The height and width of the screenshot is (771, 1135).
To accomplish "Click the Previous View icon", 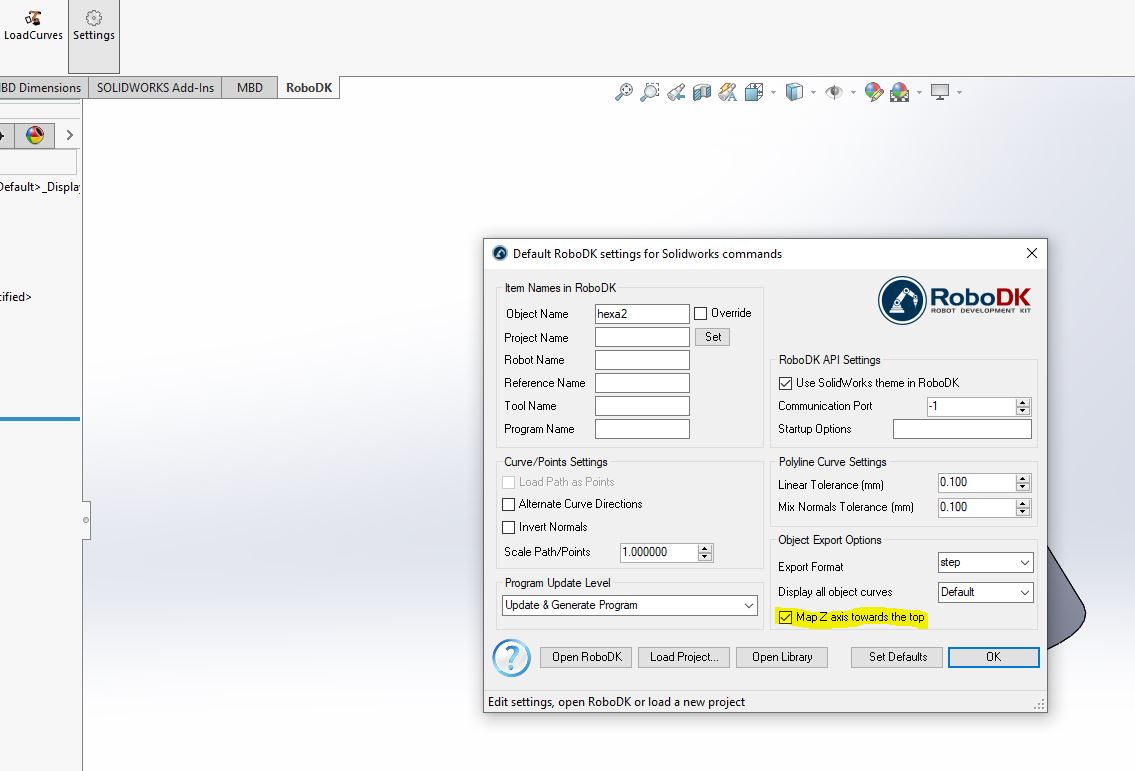I will coord(676,92).
